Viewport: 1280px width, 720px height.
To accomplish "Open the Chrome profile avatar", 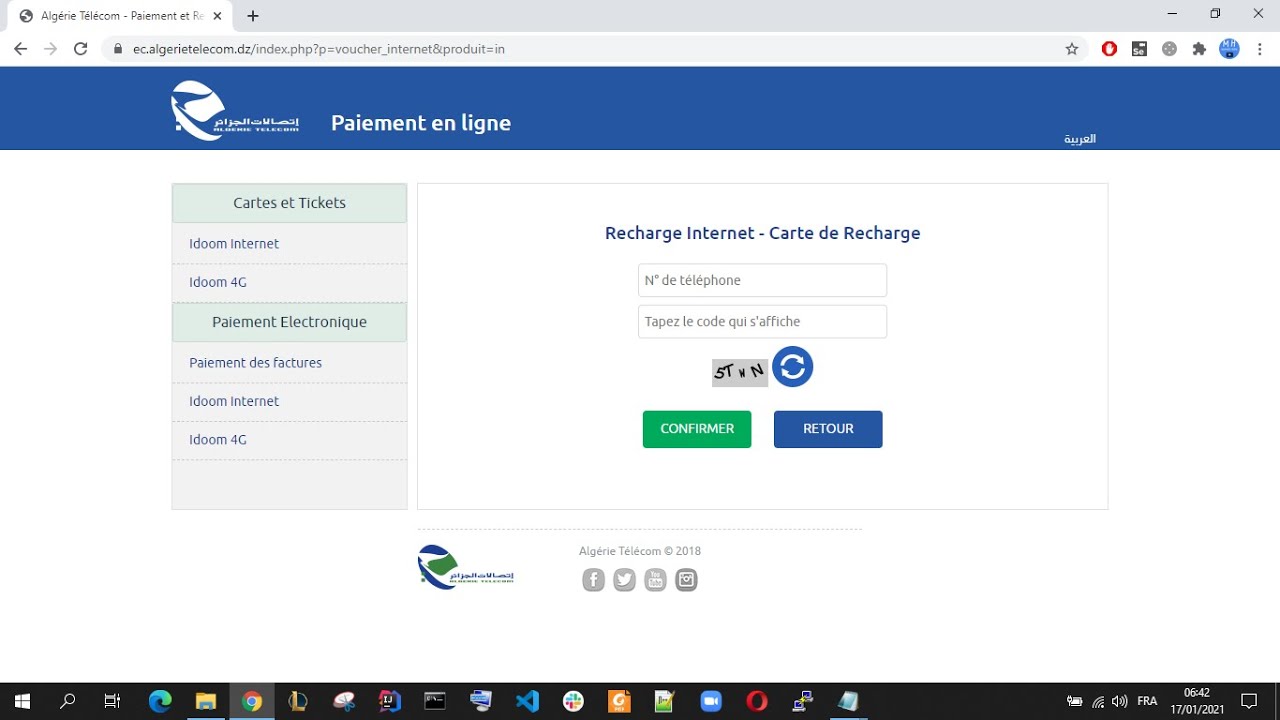I will [1229, 49].
